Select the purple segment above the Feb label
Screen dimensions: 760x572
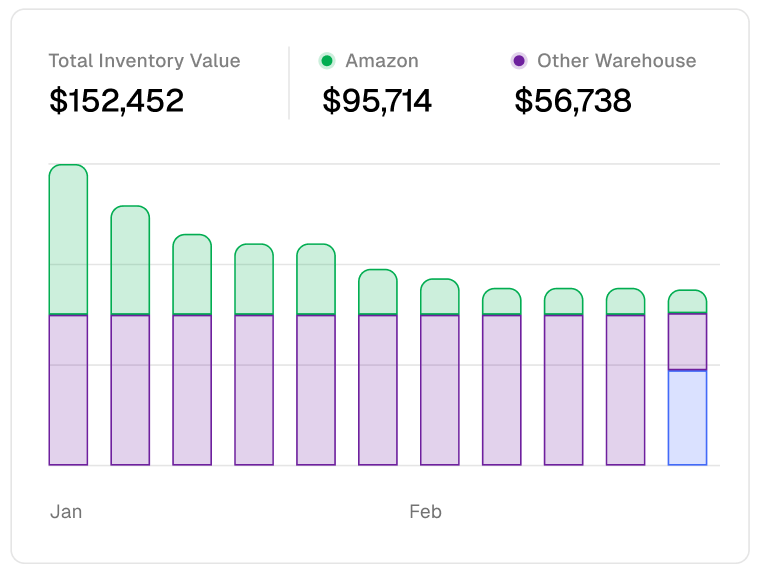(x=440, y=390)
